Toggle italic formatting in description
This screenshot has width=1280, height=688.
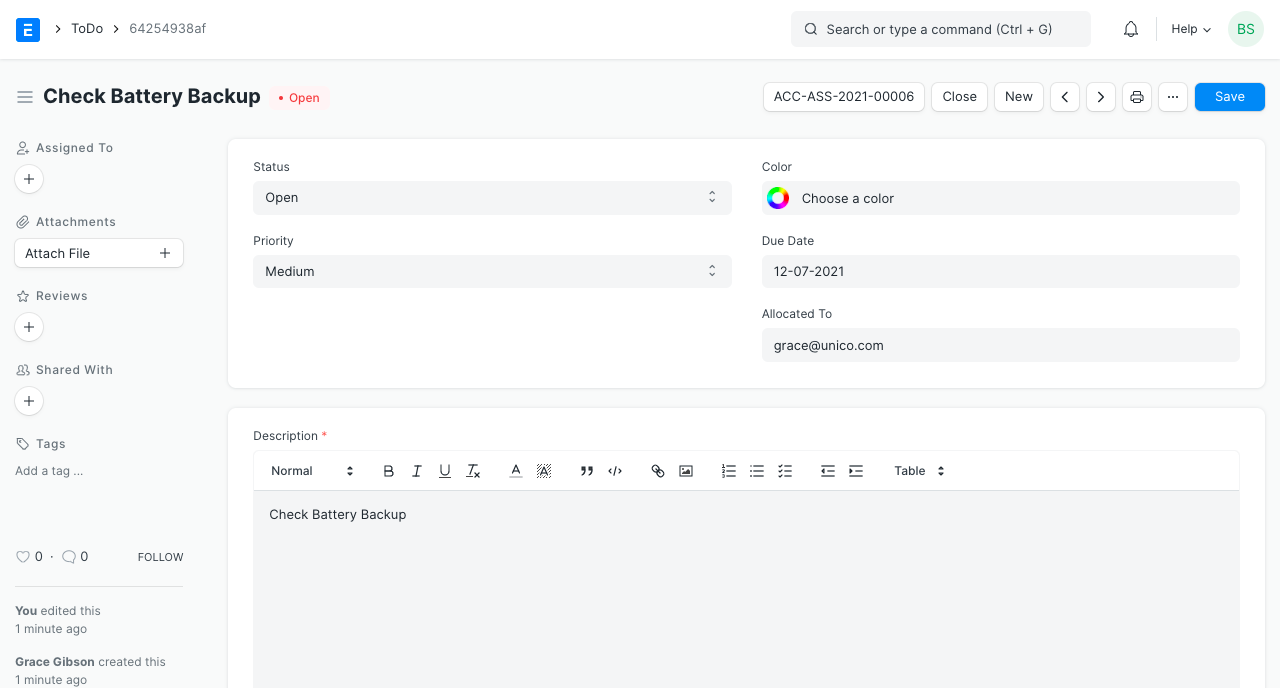[x=417, y=471]
